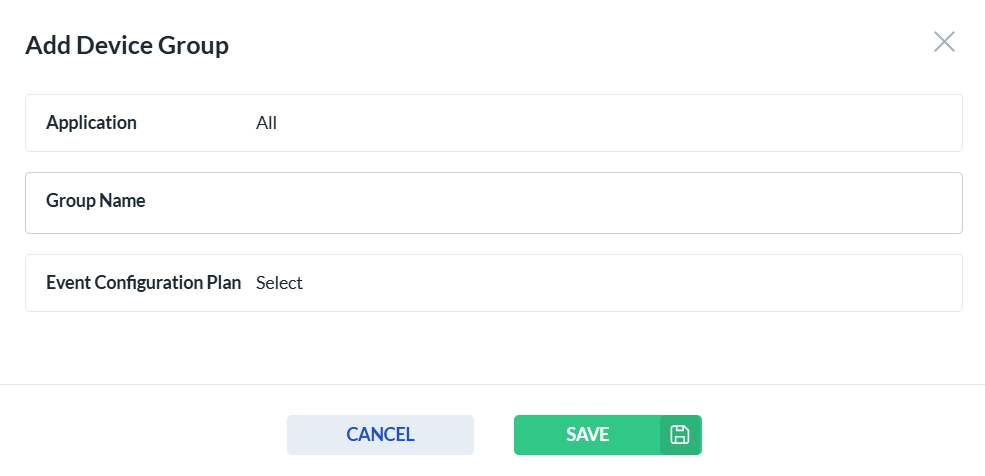Click the "Application" field label
This screenshot has height=476, width=985.
(x=91, y=123)
